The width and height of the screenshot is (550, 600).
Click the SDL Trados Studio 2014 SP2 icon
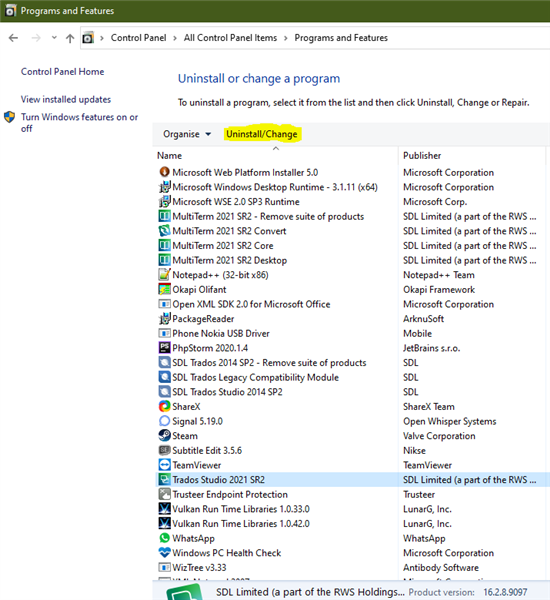tap(164, 391)
